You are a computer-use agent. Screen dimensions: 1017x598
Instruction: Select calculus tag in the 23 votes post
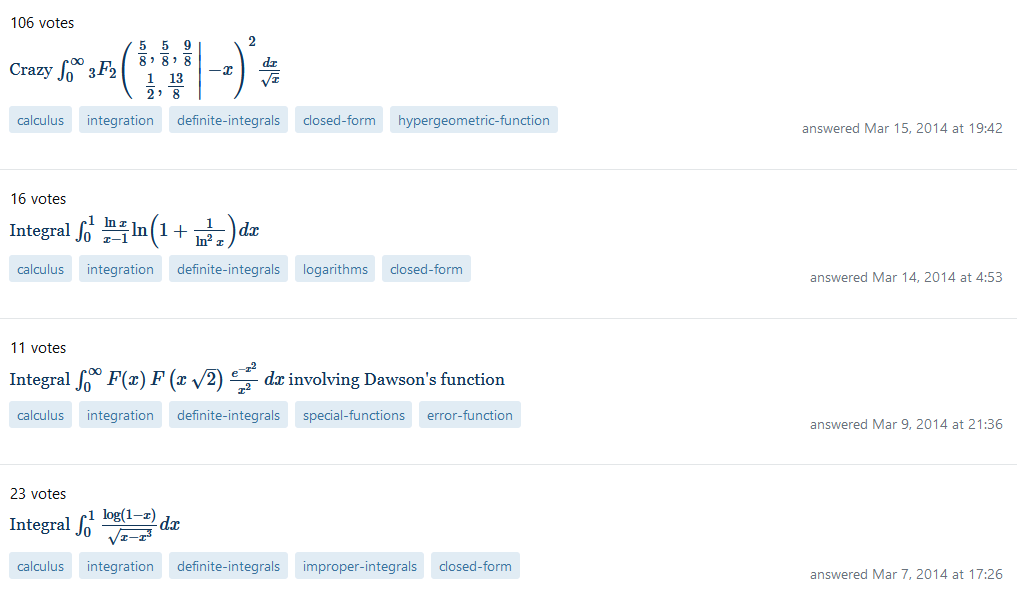click(x=40, y=566)
